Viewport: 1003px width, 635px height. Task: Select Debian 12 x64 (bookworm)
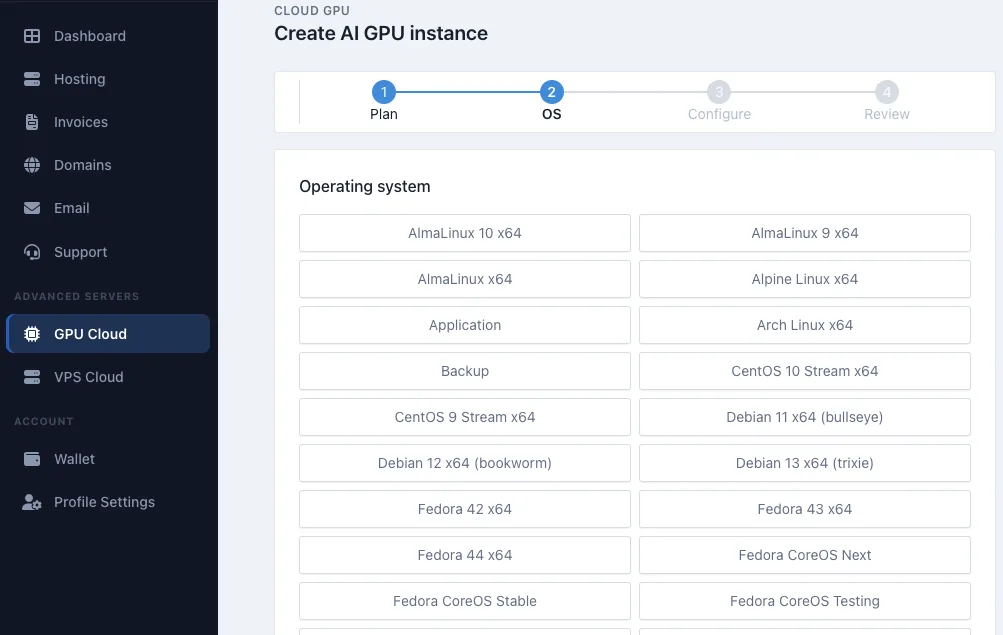tap(465, 463)
